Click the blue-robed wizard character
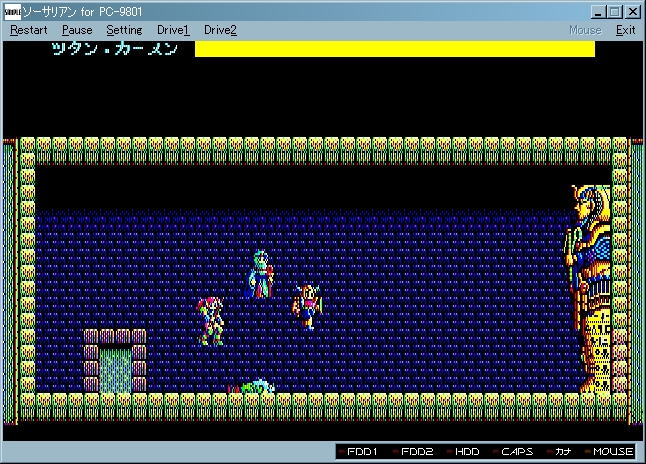The width and height of the screenshot is (646, 464). coord(260,274)
